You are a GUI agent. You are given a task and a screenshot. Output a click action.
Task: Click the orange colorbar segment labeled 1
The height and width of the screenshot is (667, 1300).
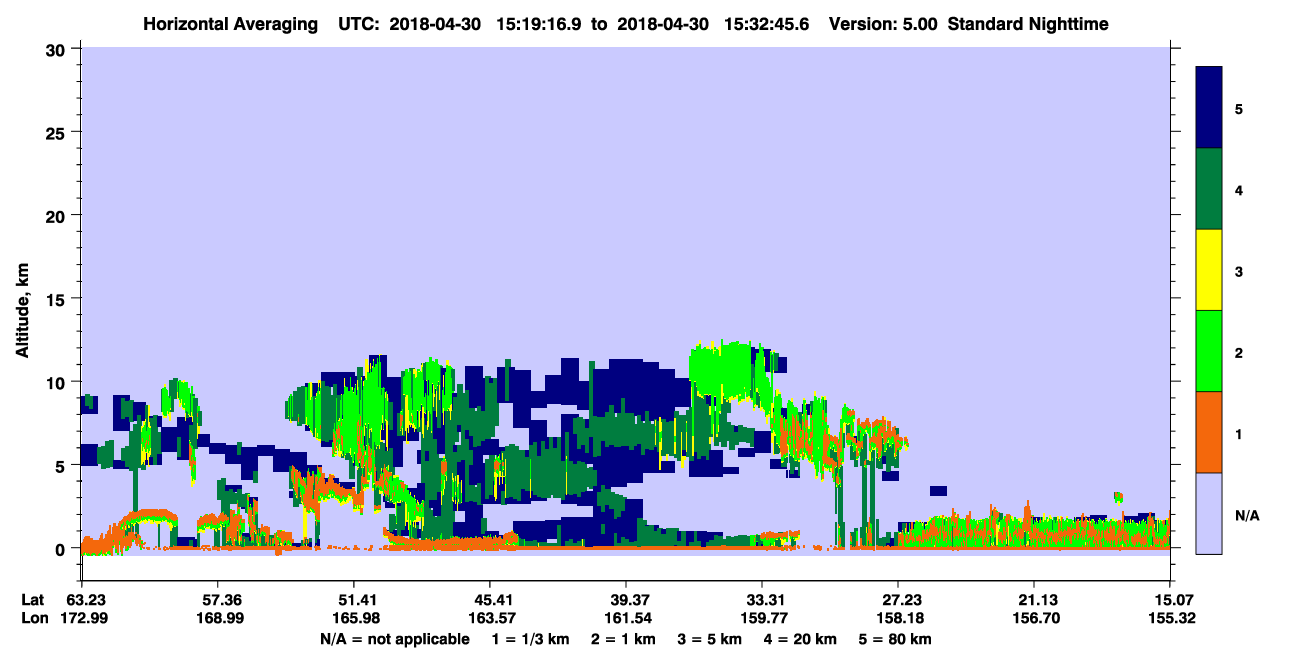tap(1209, 432)
